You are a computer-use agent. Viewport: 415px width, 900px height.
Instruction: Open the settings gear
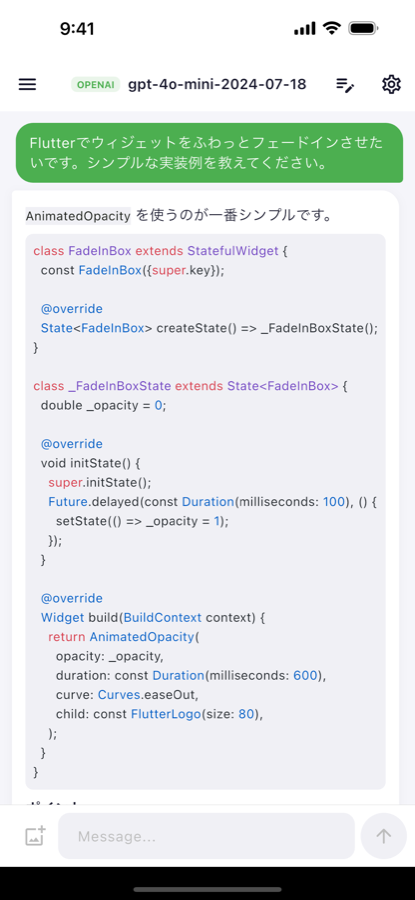point(391,84)
